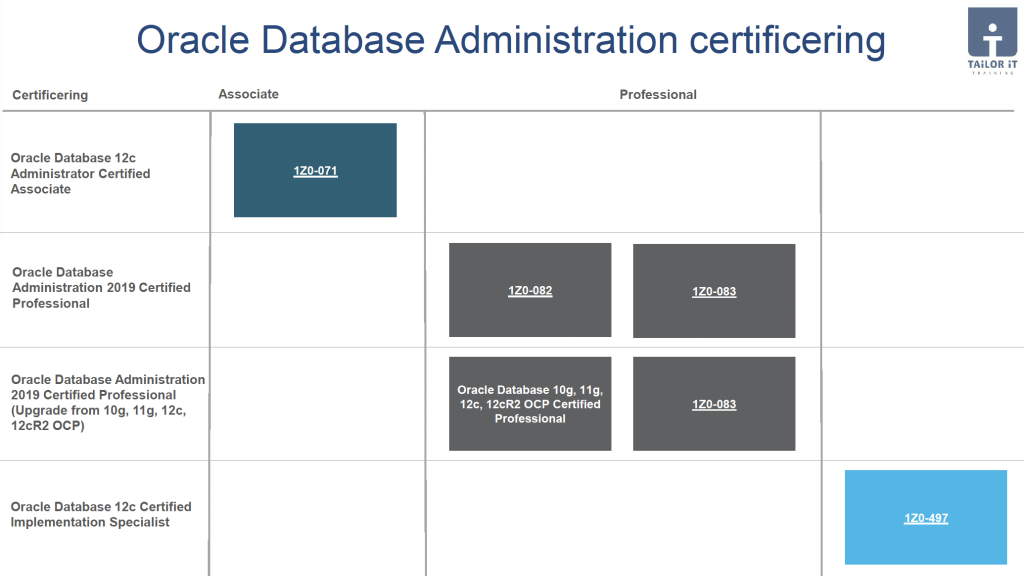Click the slide title Oracle Database Administration certificering
The height and width of the screenshot is (576, 1024).
point(511,40)
